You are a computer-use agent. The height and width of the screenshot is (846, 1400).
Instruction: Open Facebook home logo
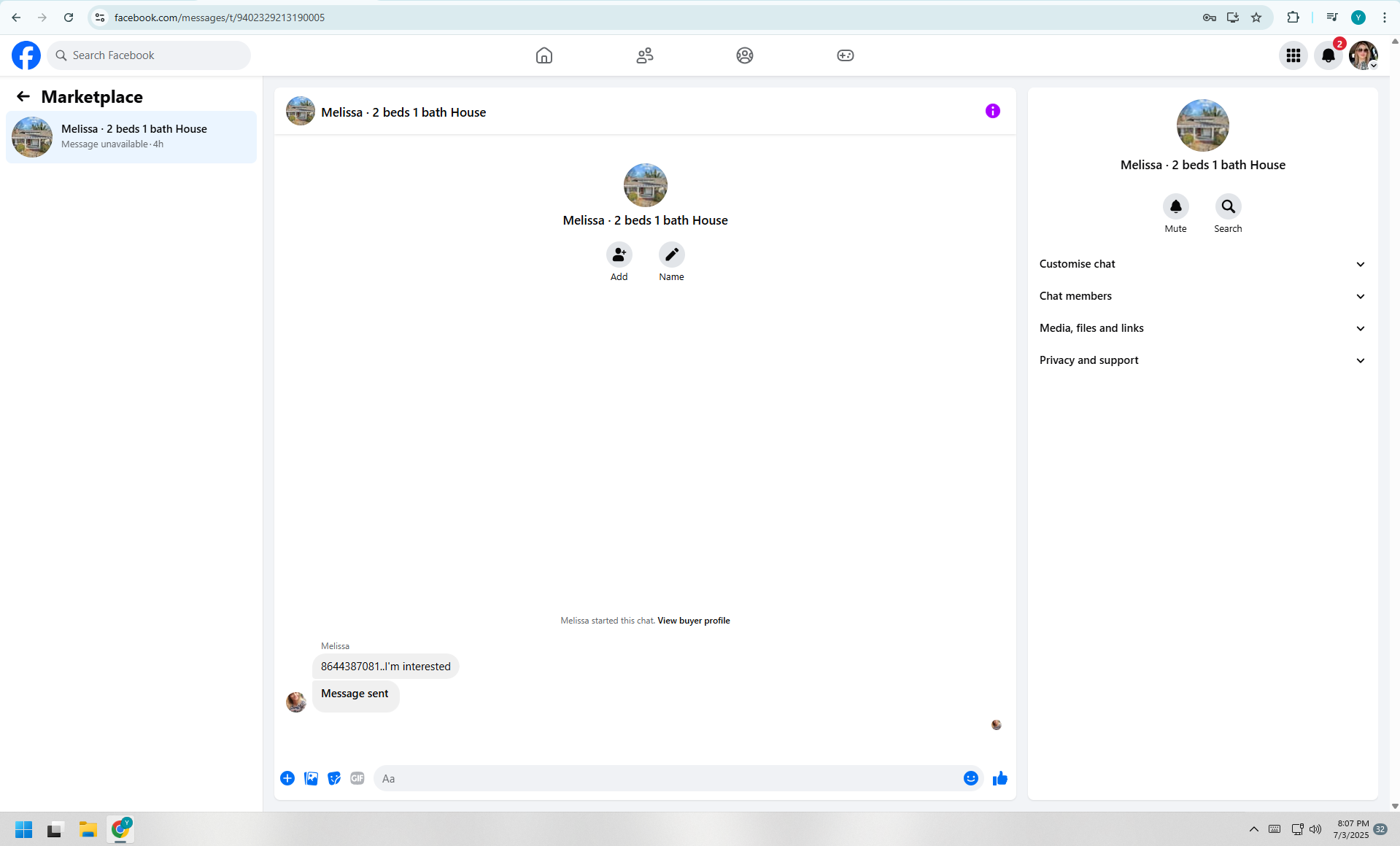[x=26, y=55]
